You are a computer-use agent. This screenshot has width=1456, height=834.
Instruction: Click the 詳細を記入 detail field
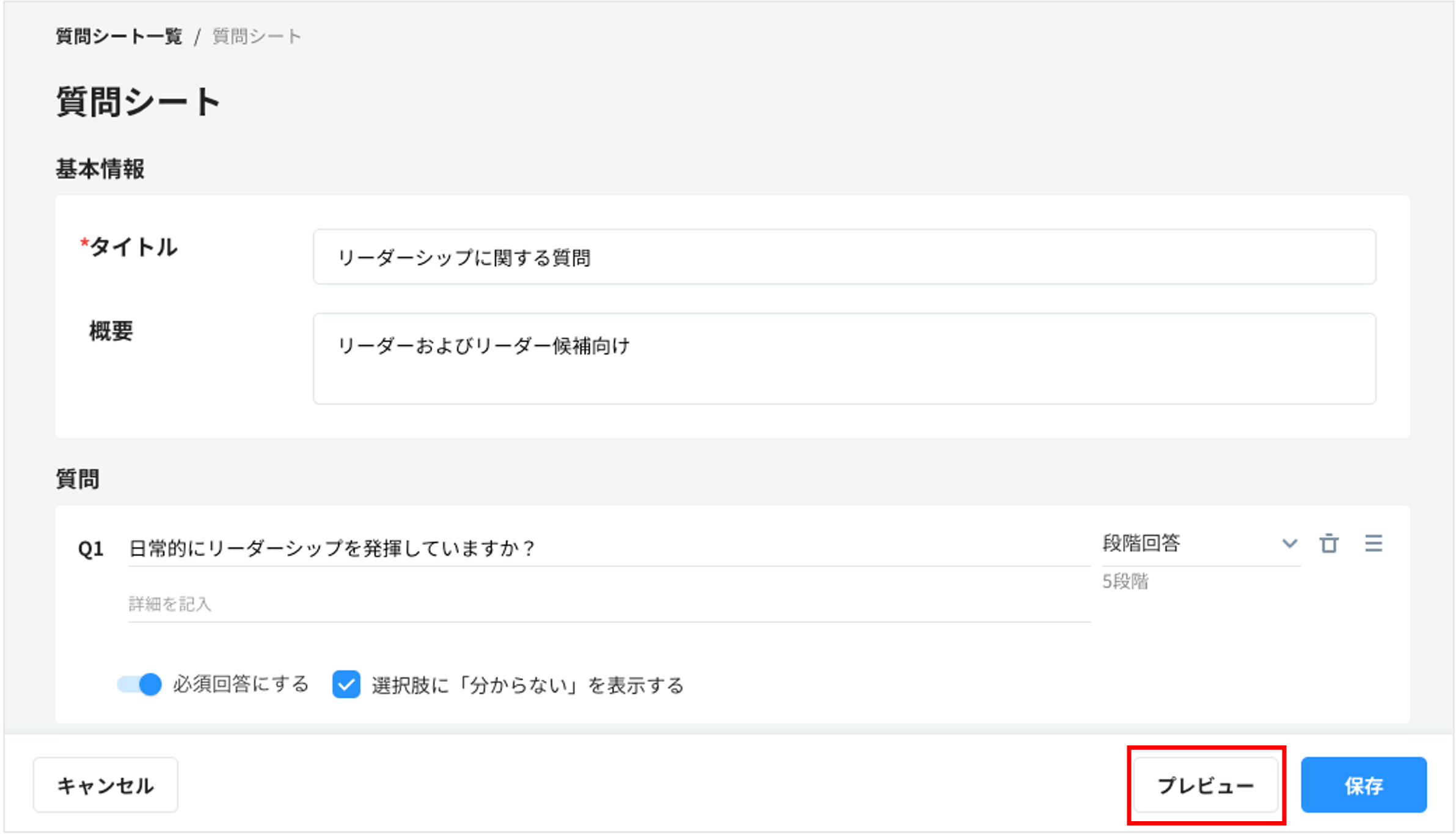[608, 604]
